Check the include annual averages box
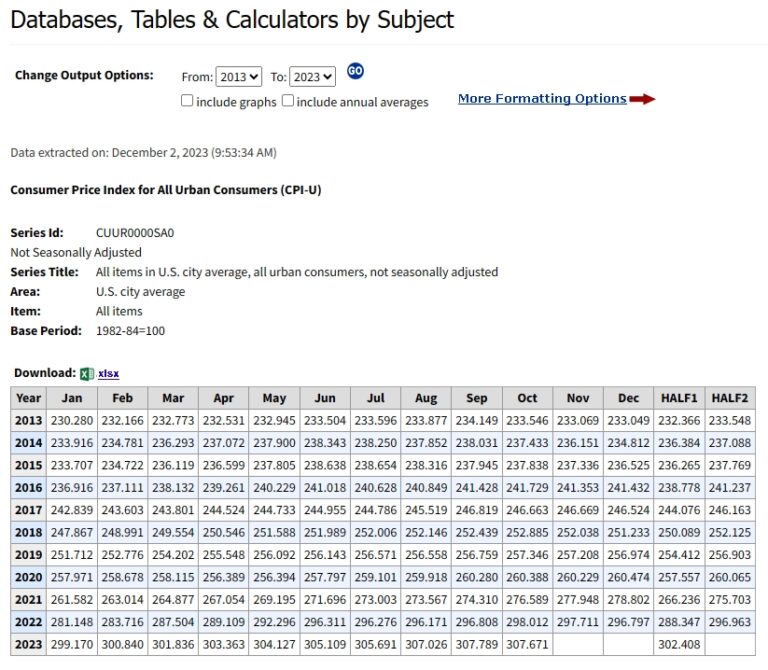768x670 pixels. [288, 100]
